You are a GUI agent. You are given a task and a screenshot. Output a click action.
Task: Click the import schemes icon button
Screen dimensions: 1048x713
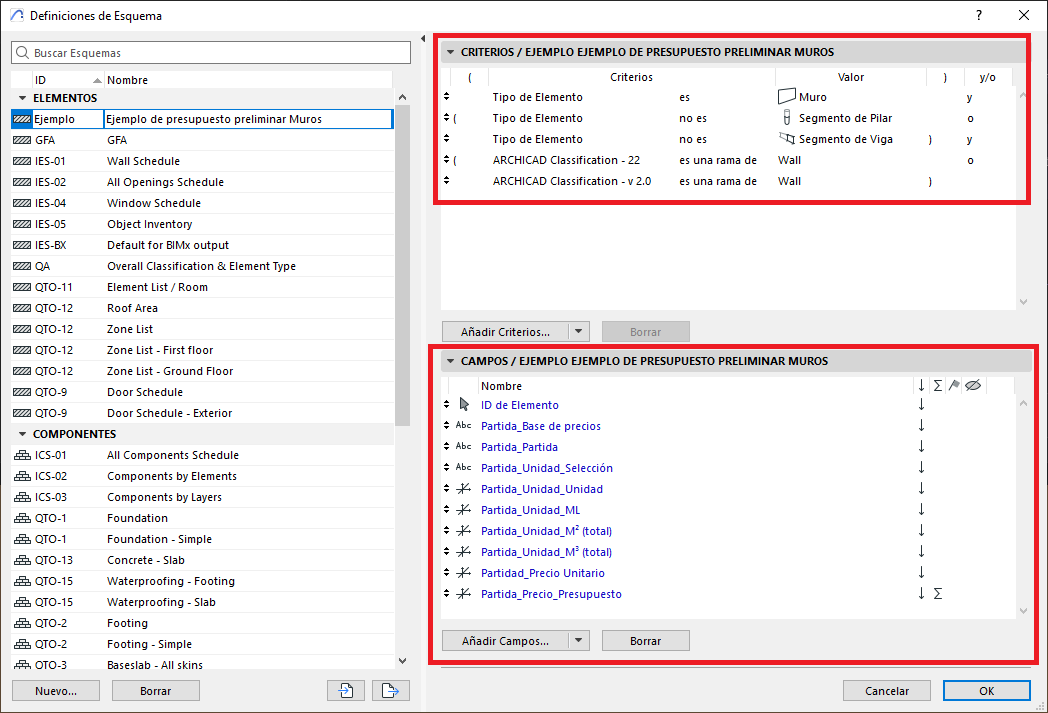click(x=345, y=690)
